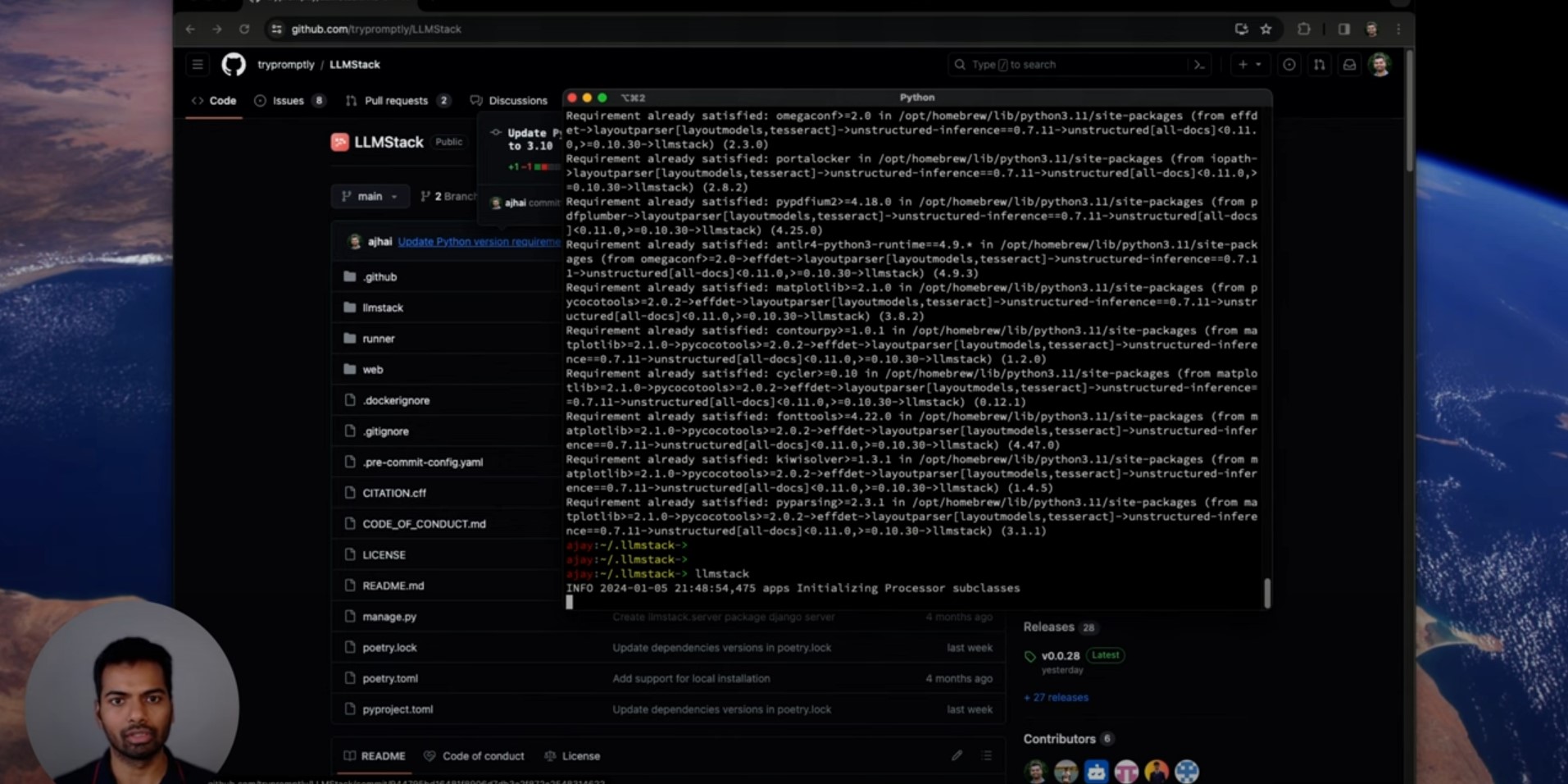Bookmark this page with the star icon
Viewport: 1568px width, 784px height.
1266,29
